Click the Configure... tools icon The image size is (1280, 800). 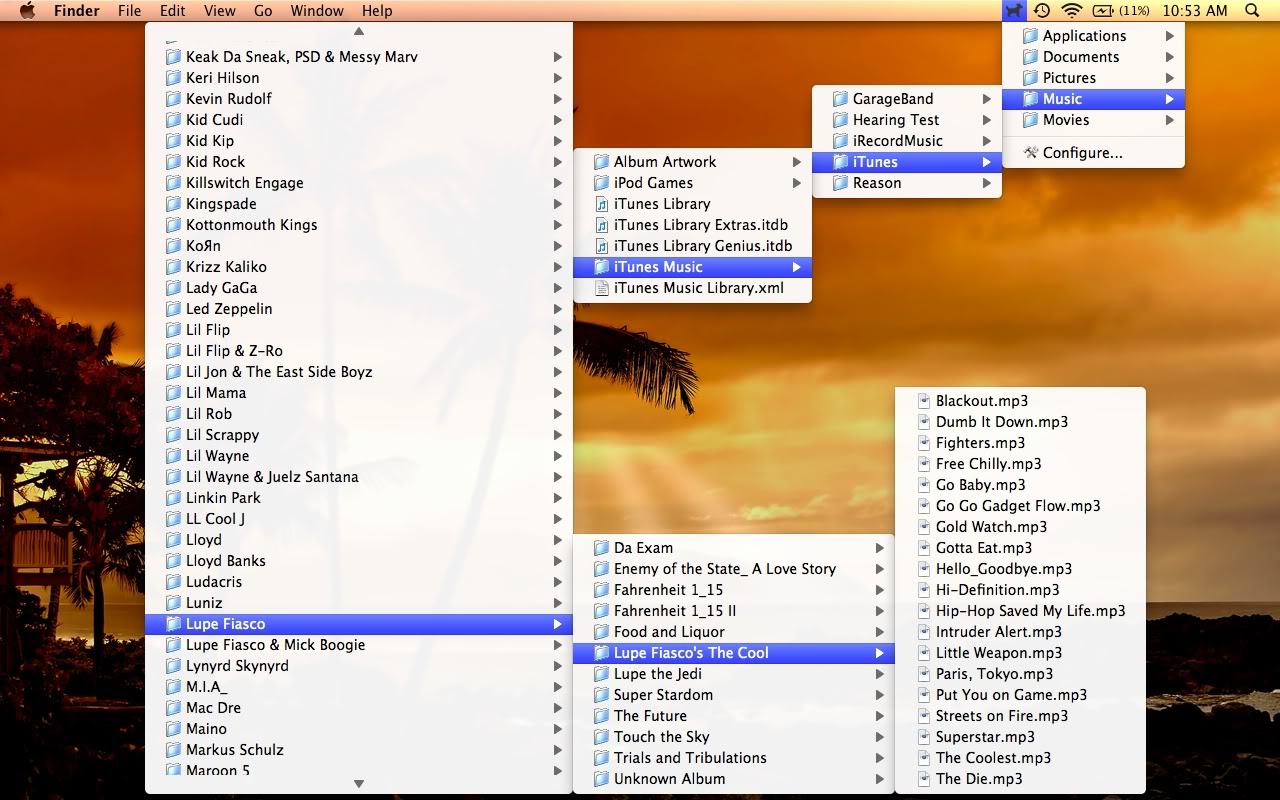tap(1030, 153)
